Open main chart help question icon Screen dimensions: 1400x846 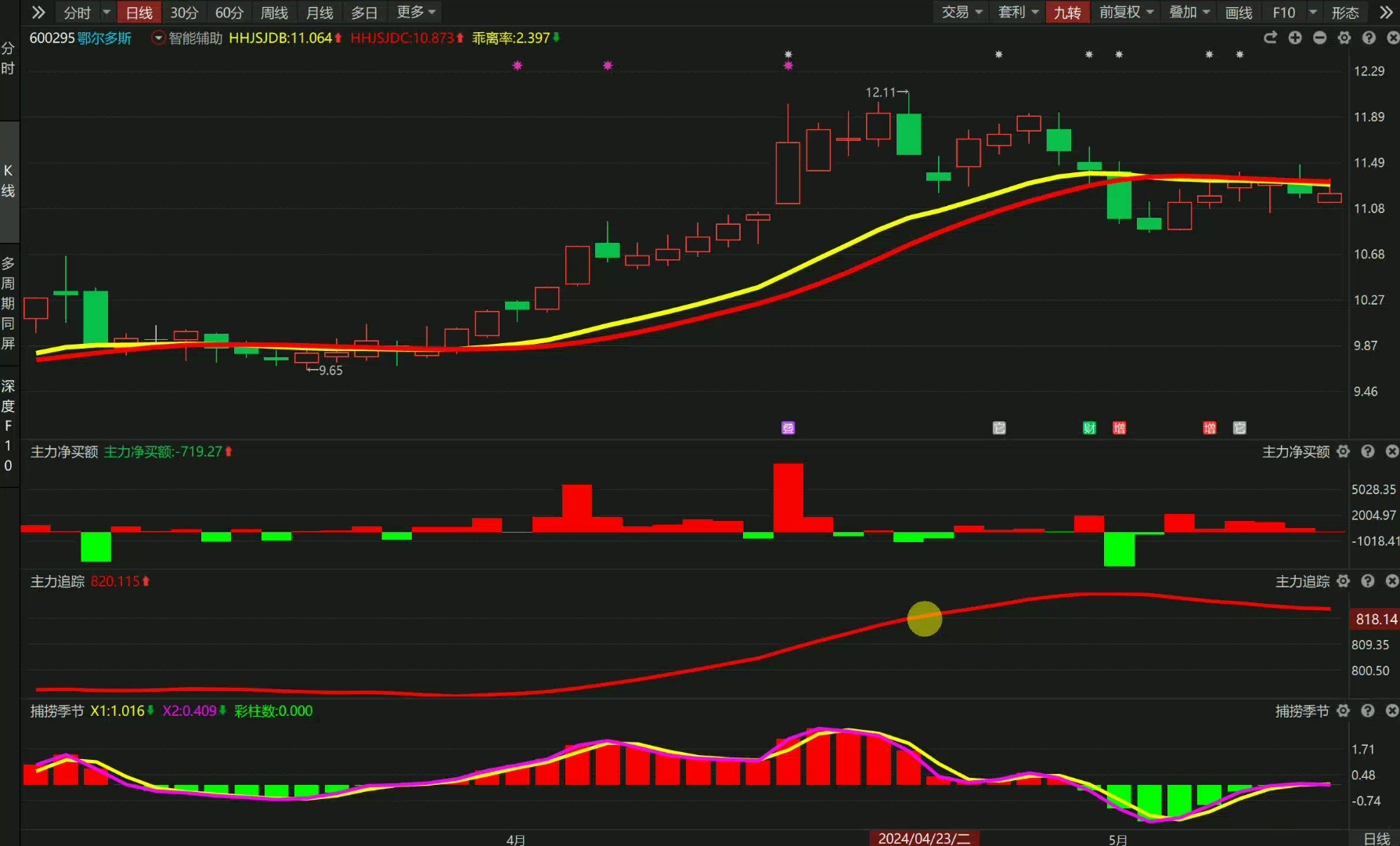click(1369, 38)
